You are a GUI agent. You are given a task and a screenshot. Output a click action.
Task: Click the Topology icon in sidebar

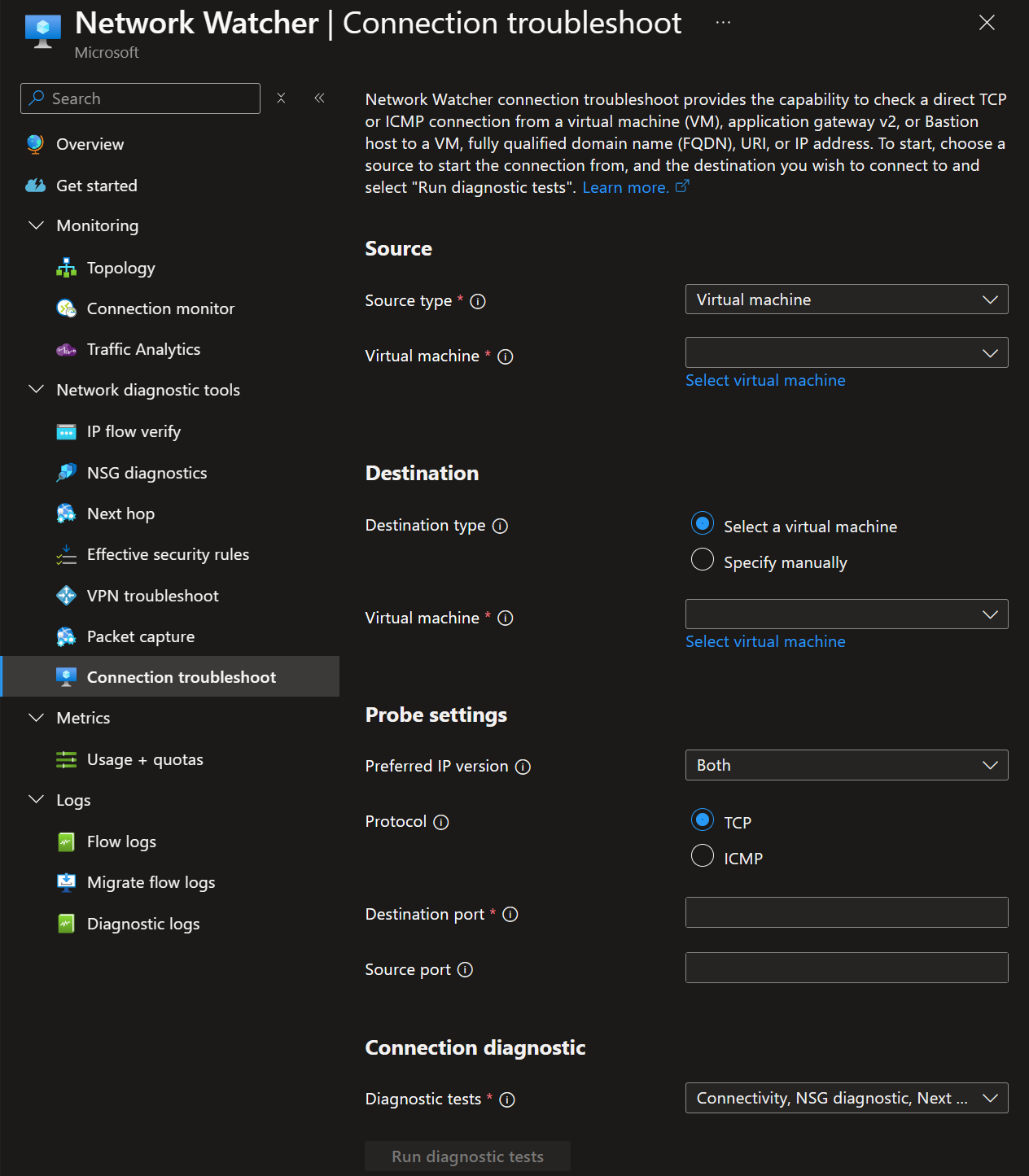pos(66,268)
